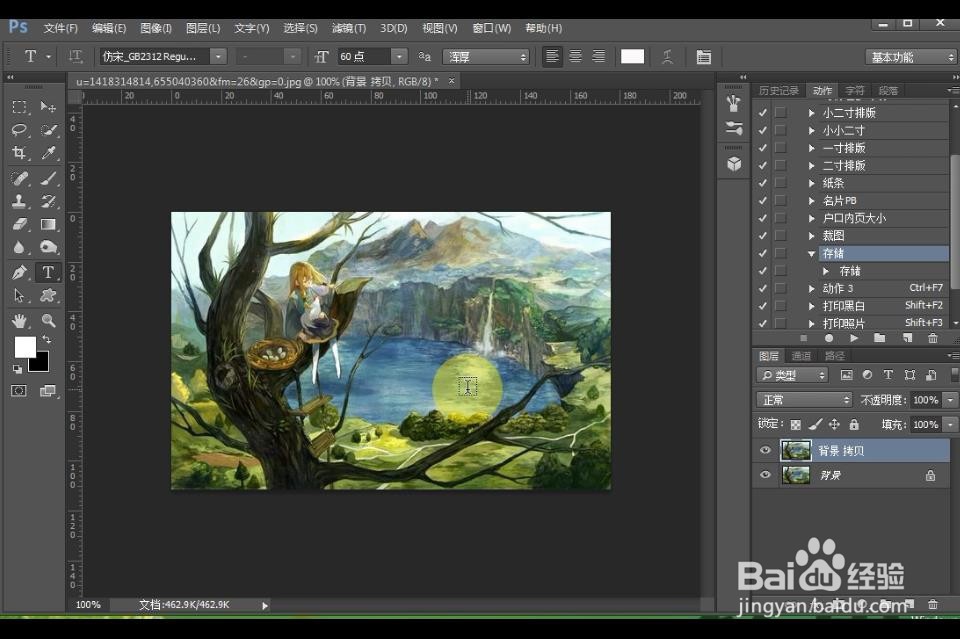Reset default foreground and background colors
Image resolution: width=960 pixels, height=639 pixels.
click(x=17, y=368)
